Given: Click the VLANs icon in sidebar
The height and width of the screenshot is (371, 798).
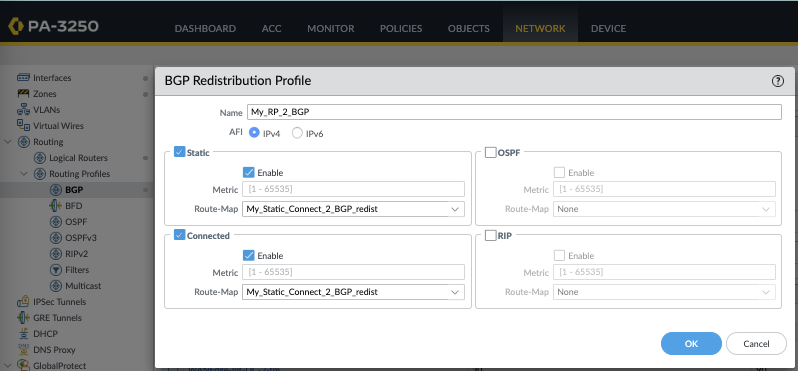Looking at the screenshot, I should (23, 109).
